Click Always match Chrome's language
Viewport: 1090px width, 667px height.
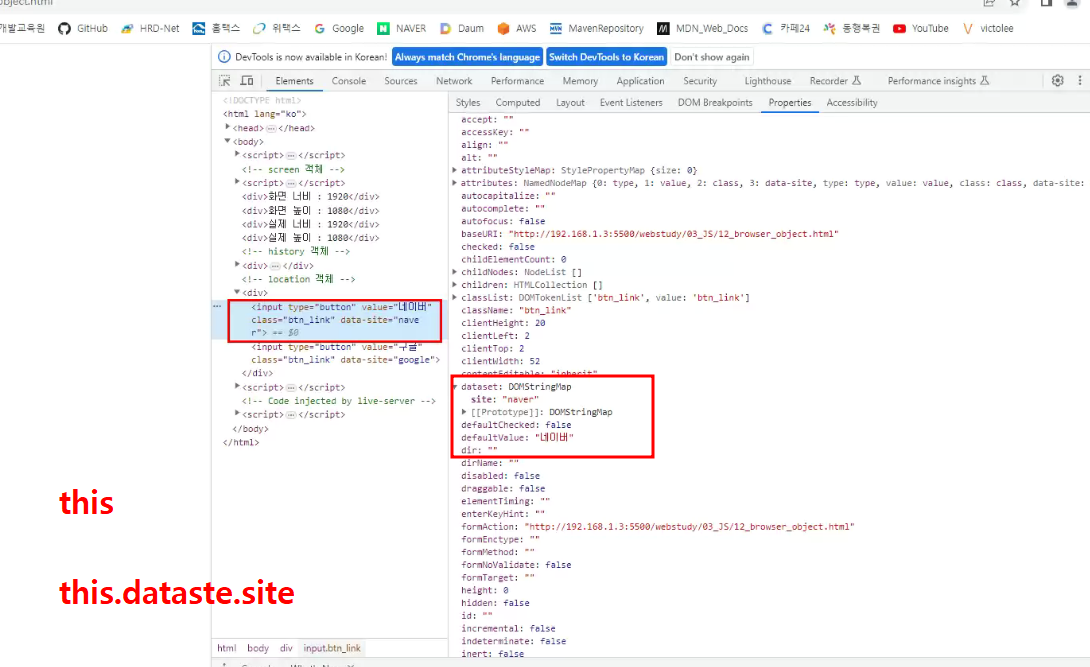(468, 57)
